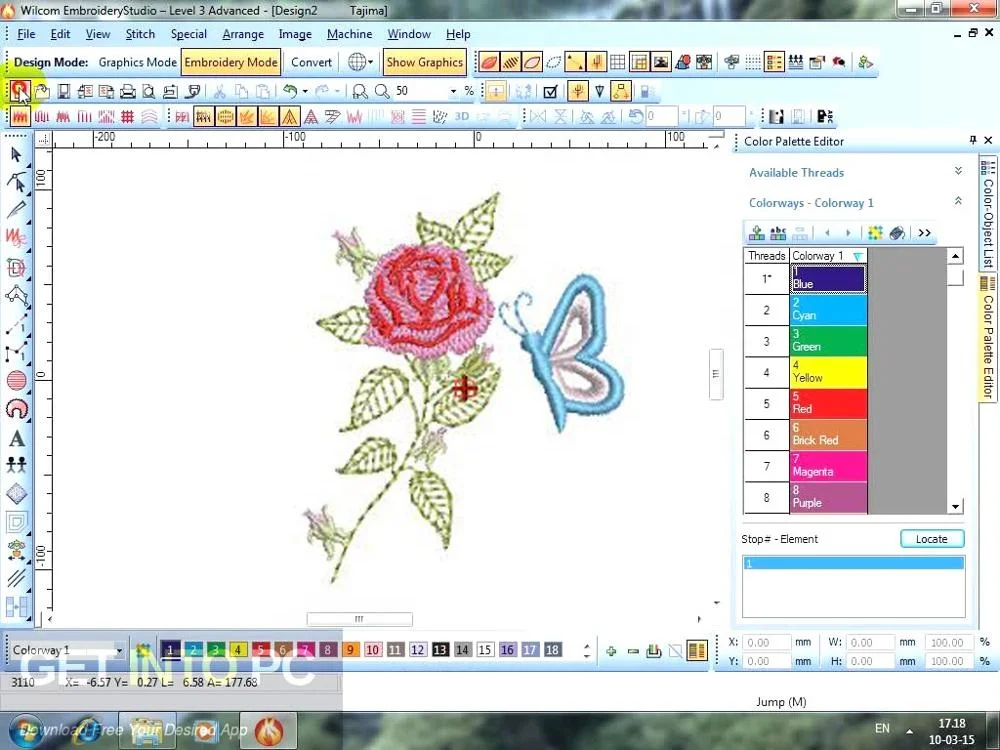Click the Save disk icon
Viewport: 1000px width, 750px height.
tap(63, 91)
